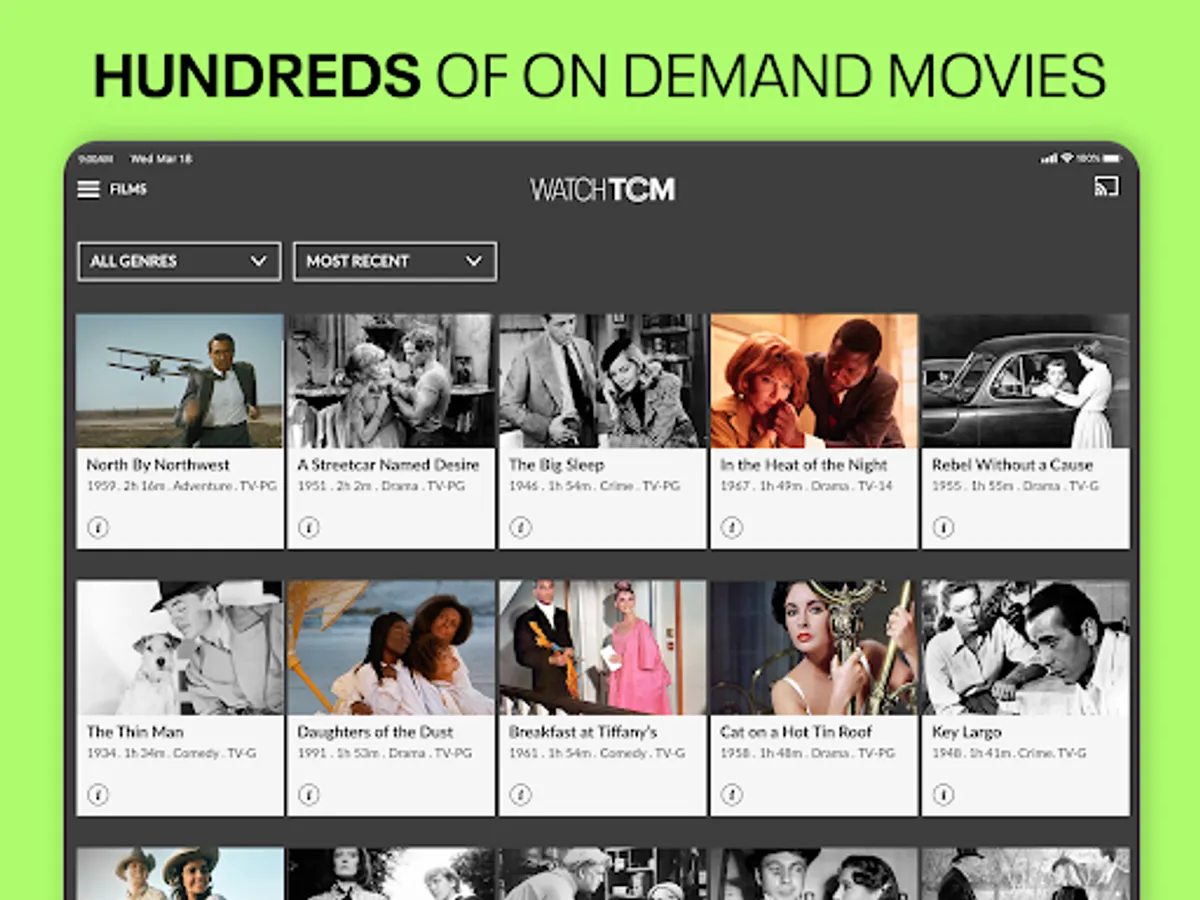Open info icon for Breakfast at Tiffany's
The width and height of the screenshot is (1200, 900).
[x=520, y=794]
